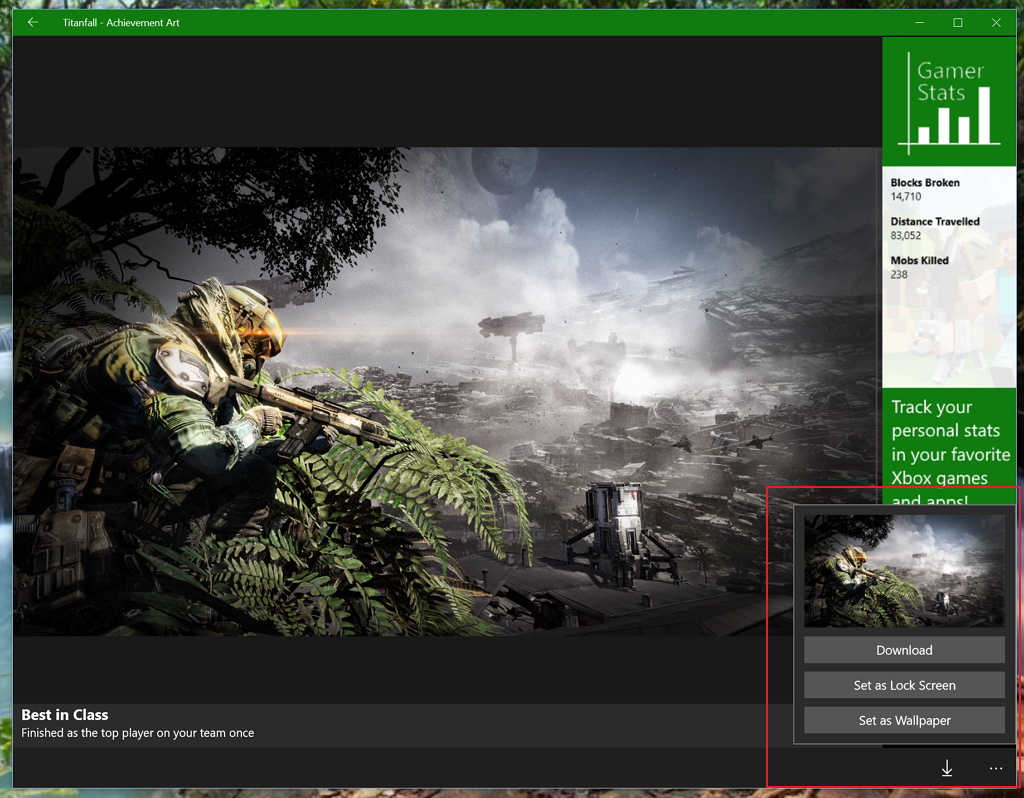Click the Best in Class title
Viewport: 1024px width, 798px height.
65,715
